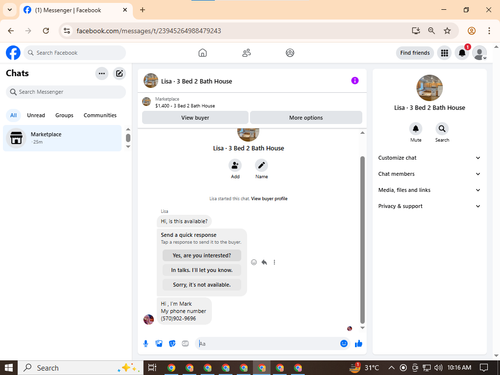Open the Facebook logo home link

pos(13,53)
